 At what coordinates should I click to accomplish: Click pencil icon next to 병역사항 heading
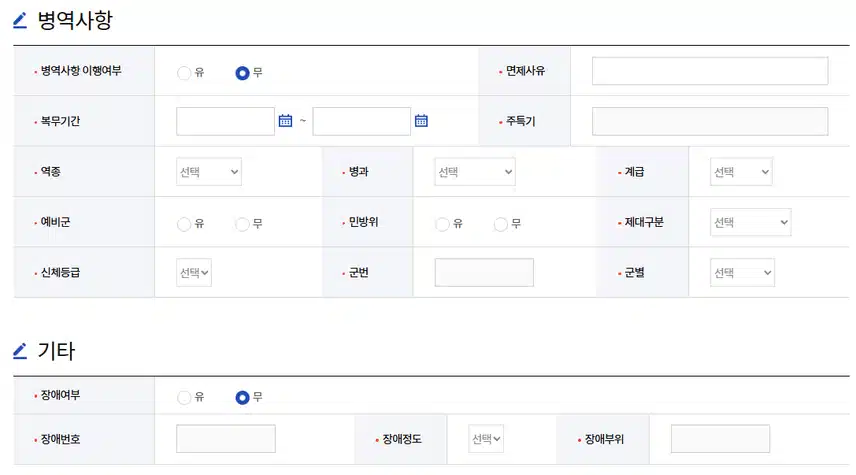pyautogui.click(x=20, y=21)
